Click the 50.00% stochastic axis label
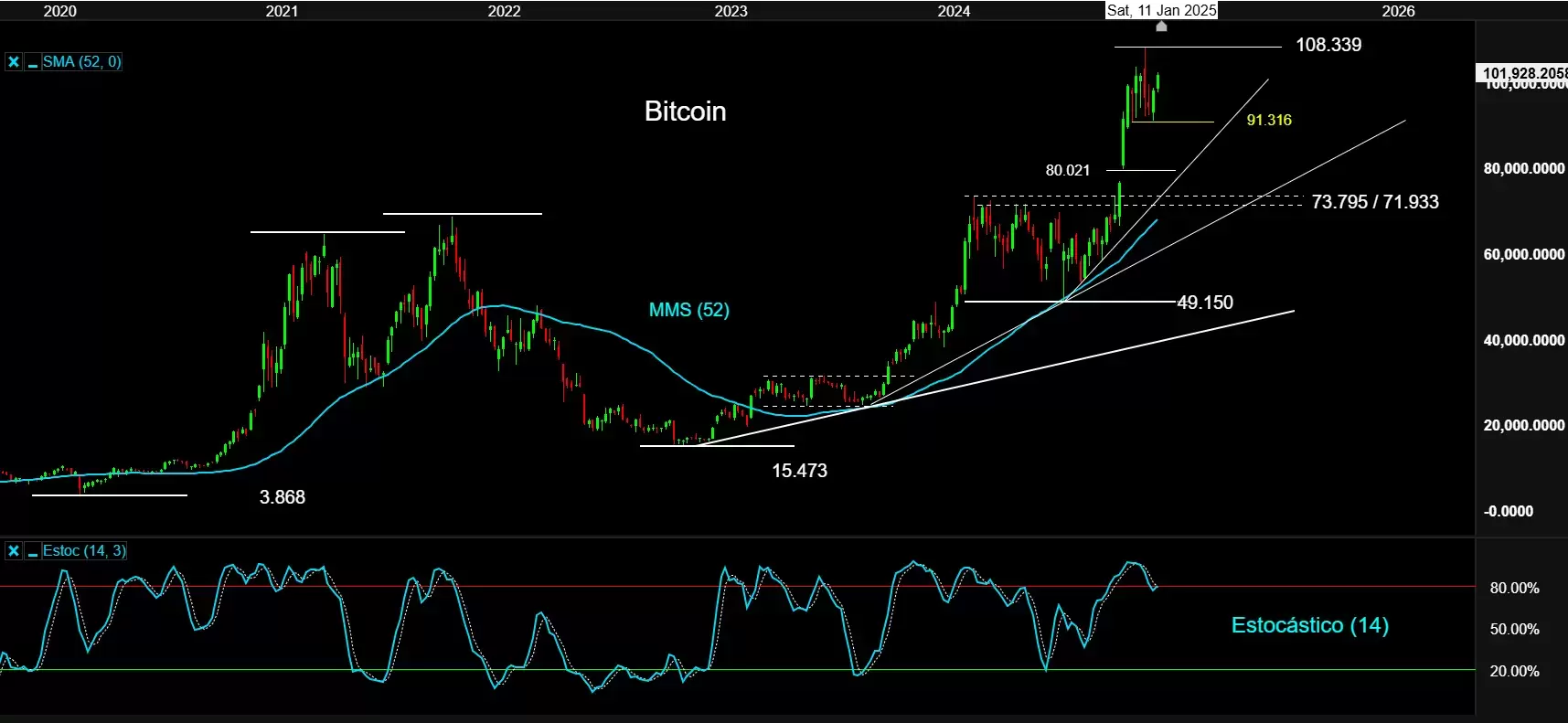 tap(1514, 629)
